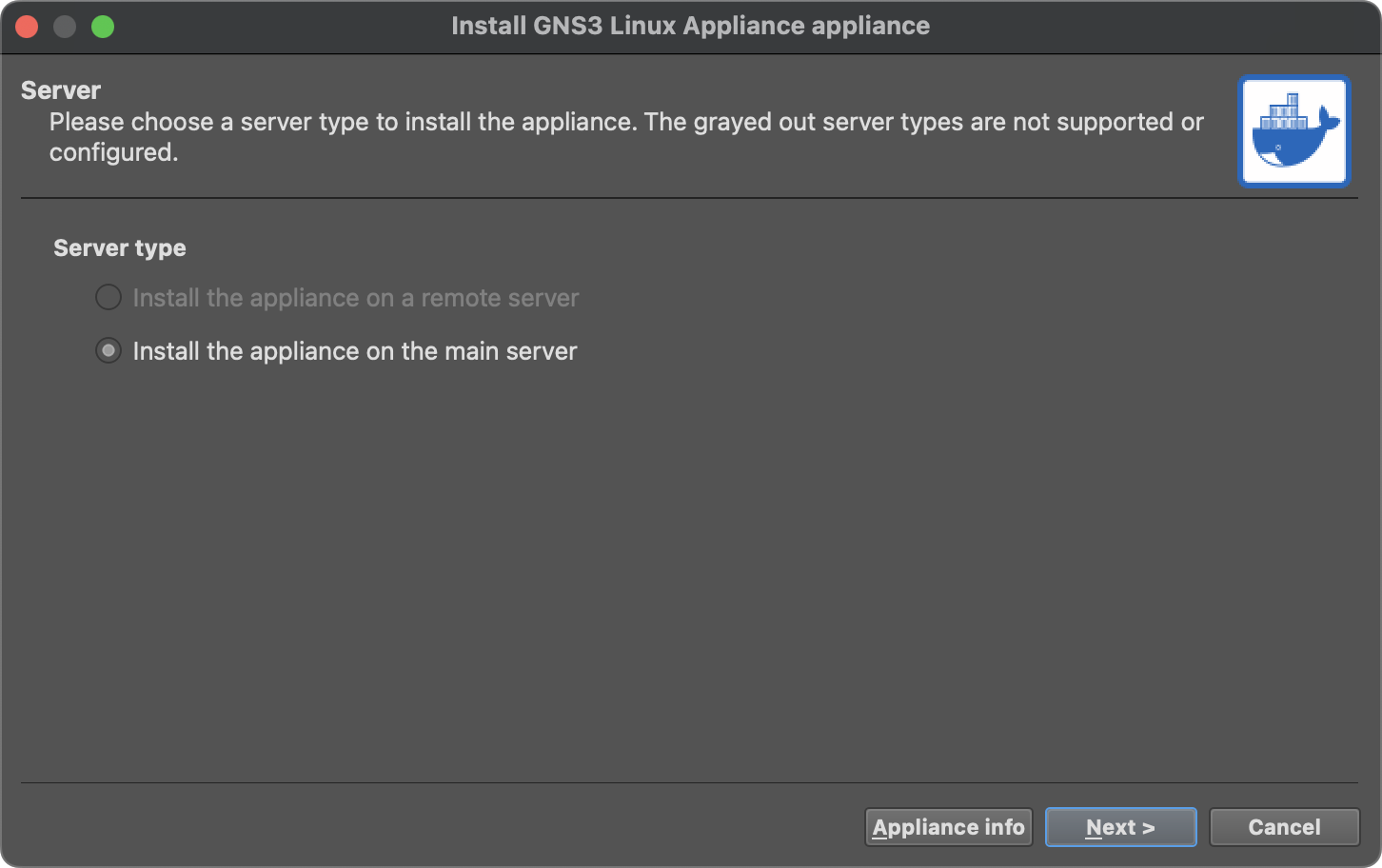The width and height of the screenshot is (1382, 868).
Task: Cancel the appliance installation
Action: pos(1284,827)
